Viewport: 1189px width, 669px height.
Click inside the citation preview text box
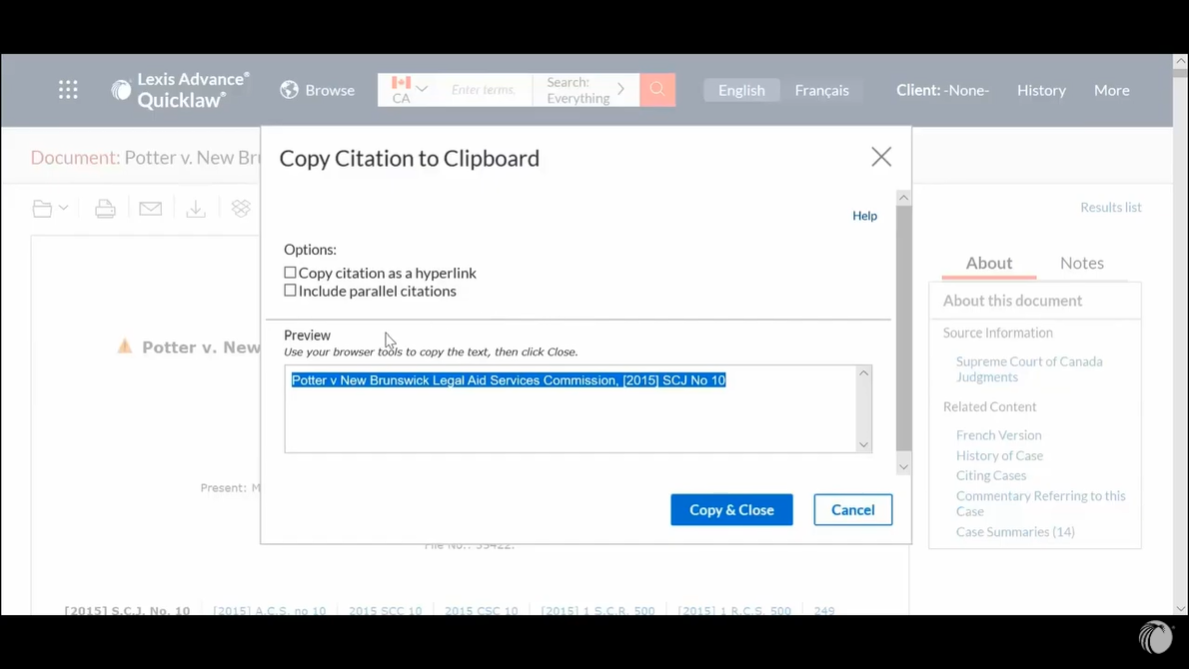click(x=570, y=409)
